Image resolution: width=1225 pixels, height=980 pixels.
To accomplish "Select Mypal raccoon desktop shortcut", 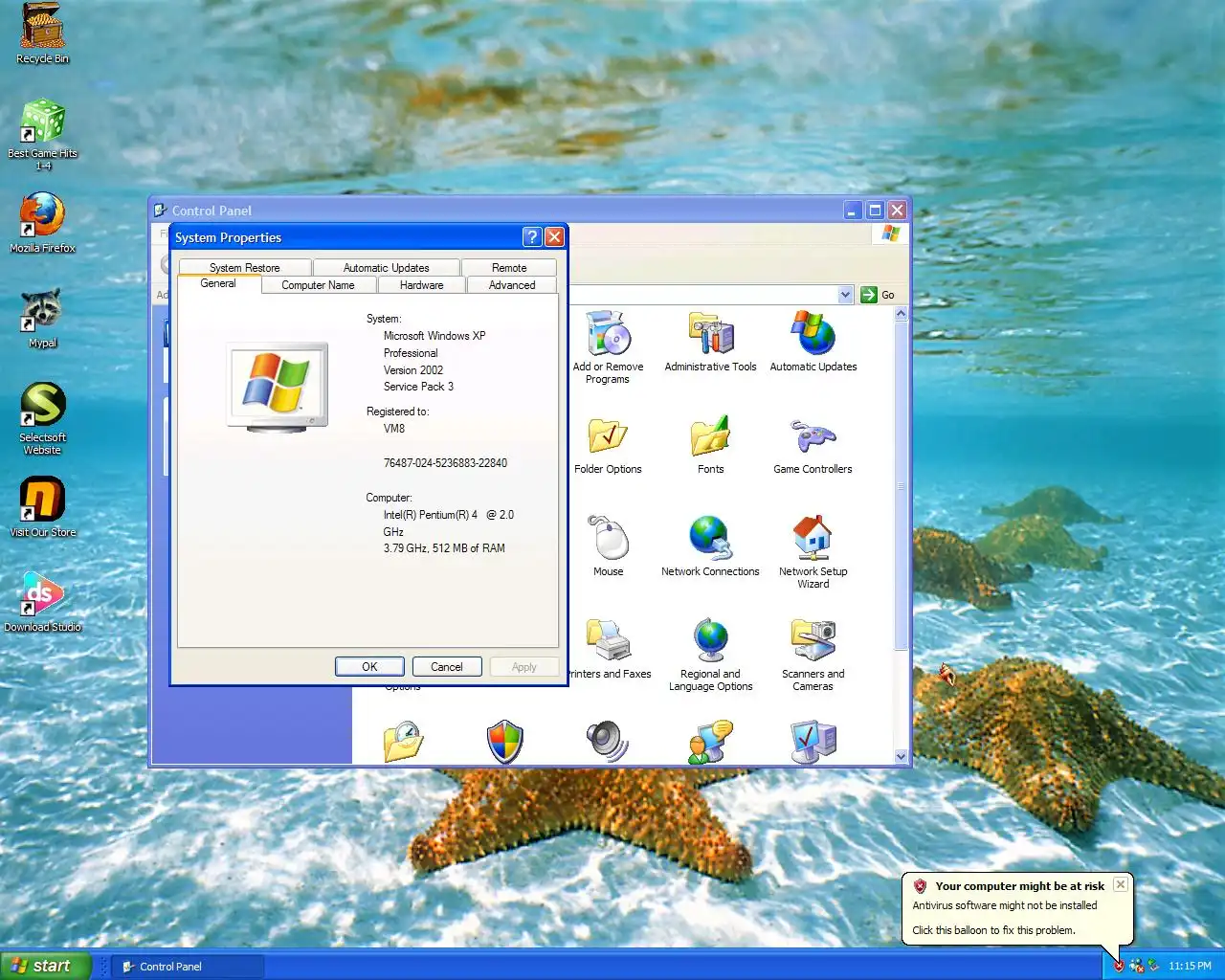I will [x=43, y=318].
